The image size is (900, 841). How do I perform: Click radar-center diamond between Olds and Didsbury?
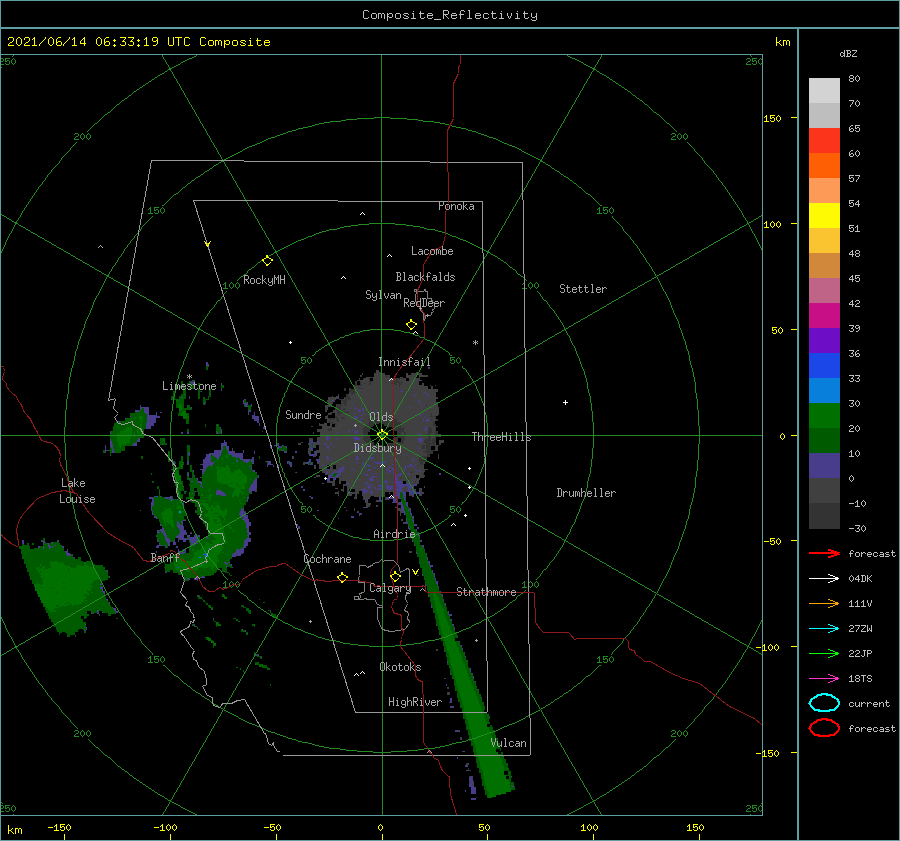click(x=382, y=435)
